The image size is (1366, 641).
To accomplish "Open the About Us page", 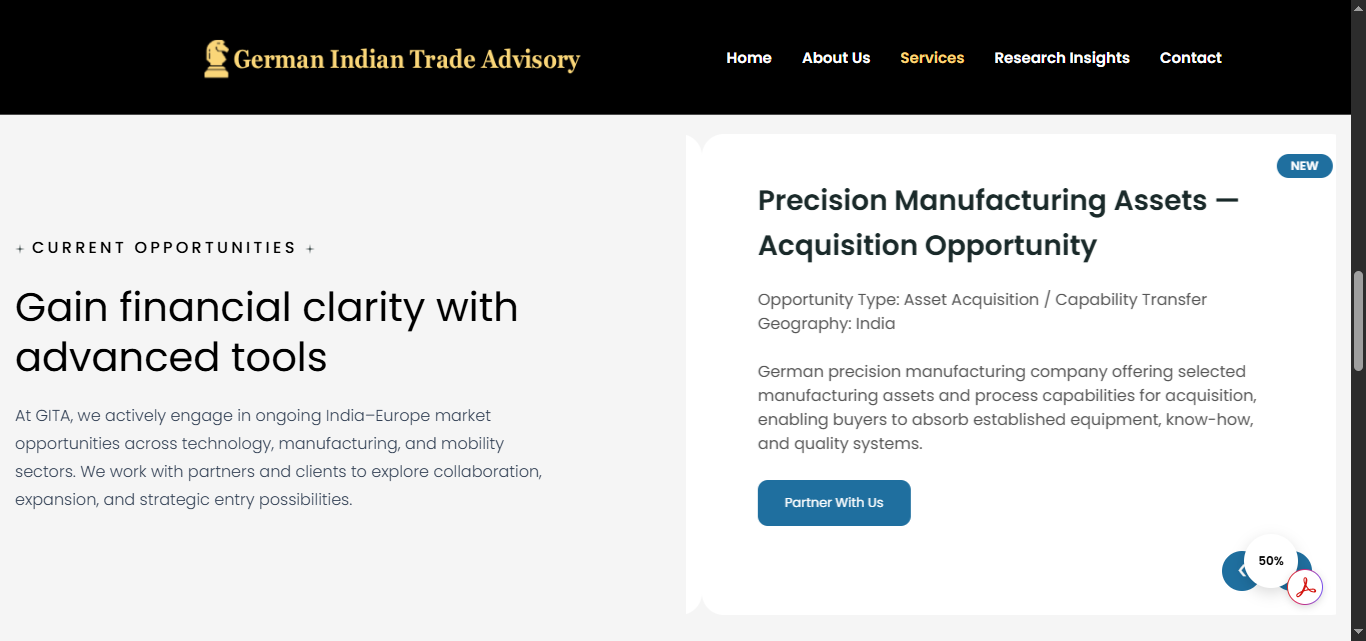I will point(836,58).
